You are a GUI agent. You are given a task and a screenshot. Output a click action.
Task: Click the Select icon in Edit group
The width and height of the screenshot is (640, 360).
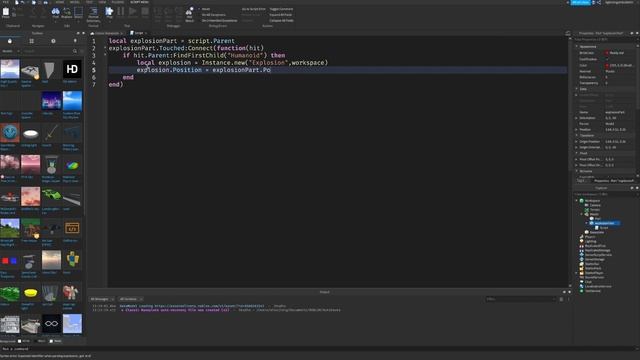click(78, 12)
